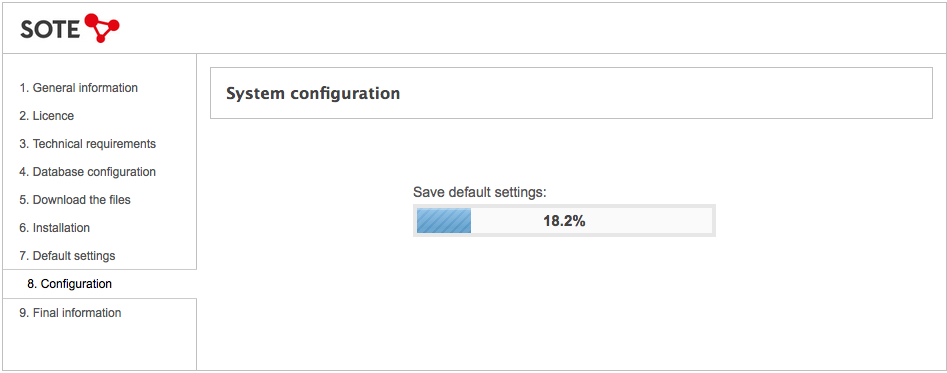Click the SOTE brand name text
Image resolution: width=947 pixels, height=373 pixels.
[x=50, y=29]
